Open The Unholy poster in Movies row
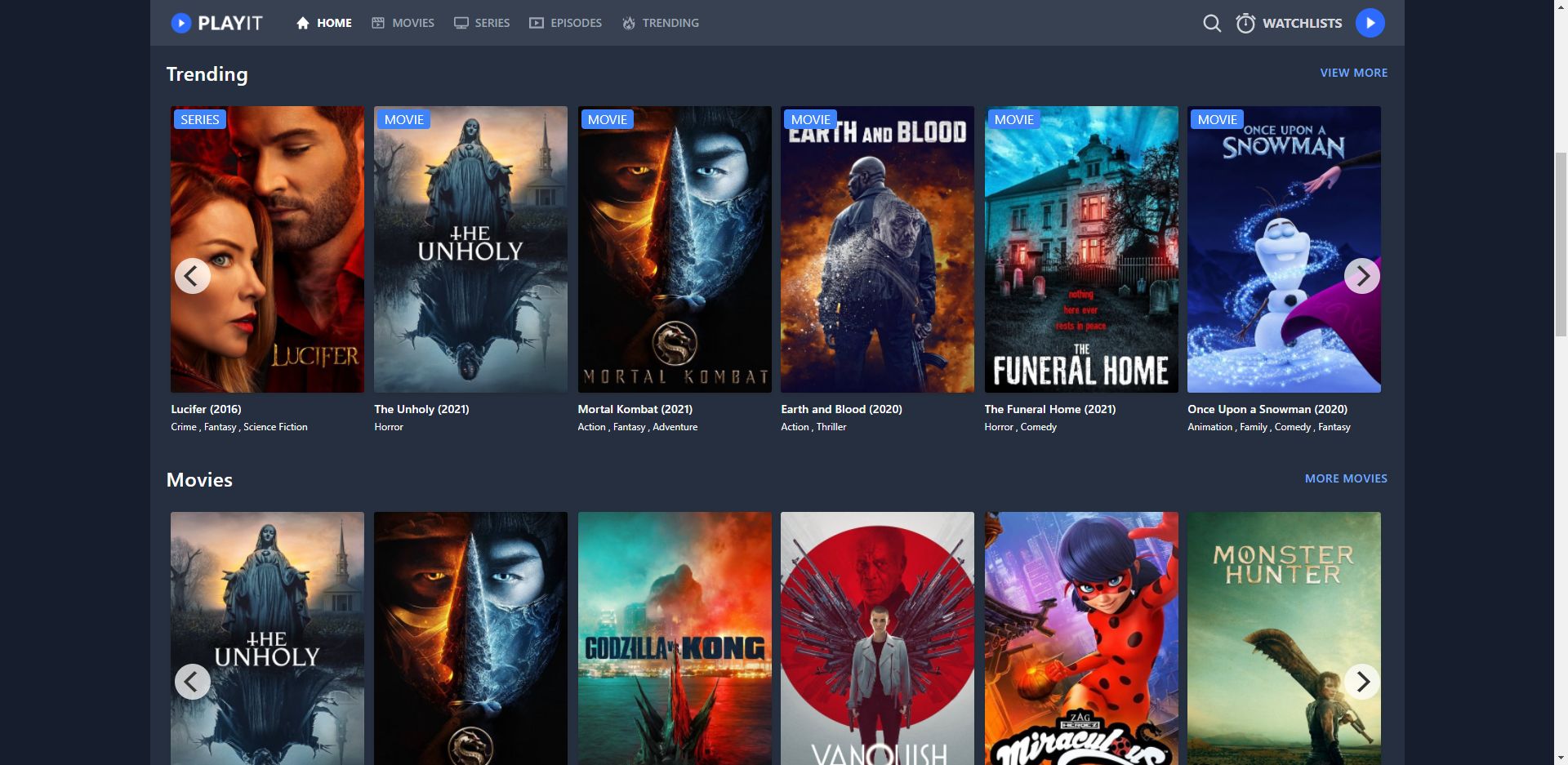The height and width of the screenshot is (765, 1568). [x=267, y=638]
